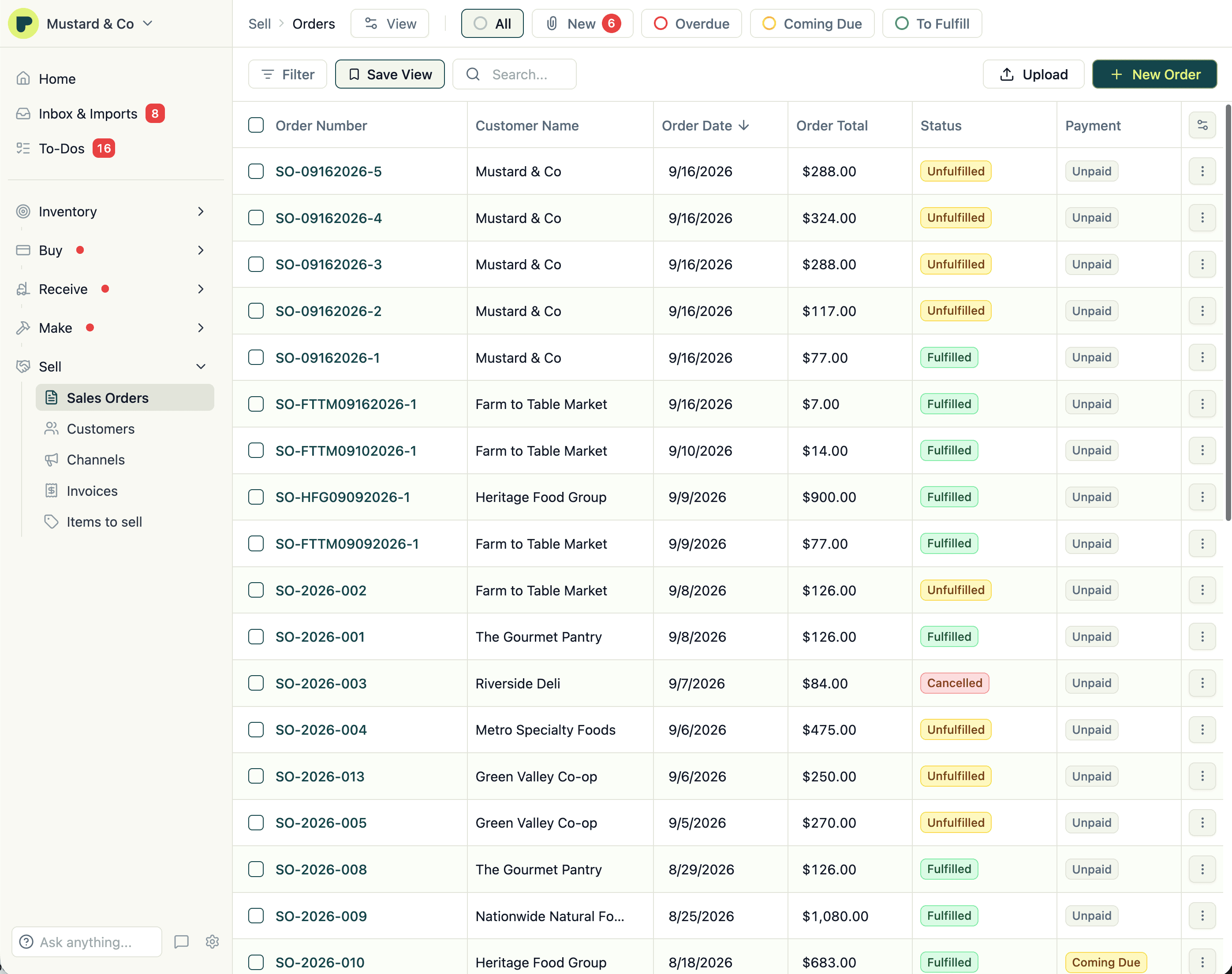The width and height of the screenshot is (1232, 974).
Task: Open Invoices in sidebar
Action: tap(92, 491)
